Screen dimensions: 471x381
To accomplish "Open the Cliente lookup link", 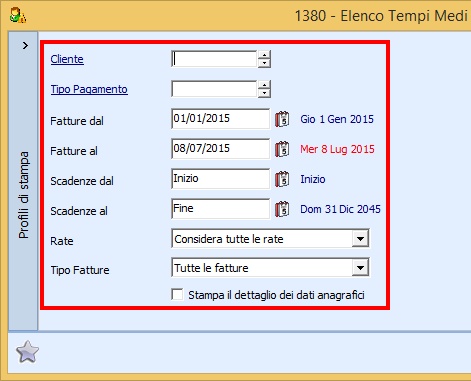I will [x=67, y=59].
